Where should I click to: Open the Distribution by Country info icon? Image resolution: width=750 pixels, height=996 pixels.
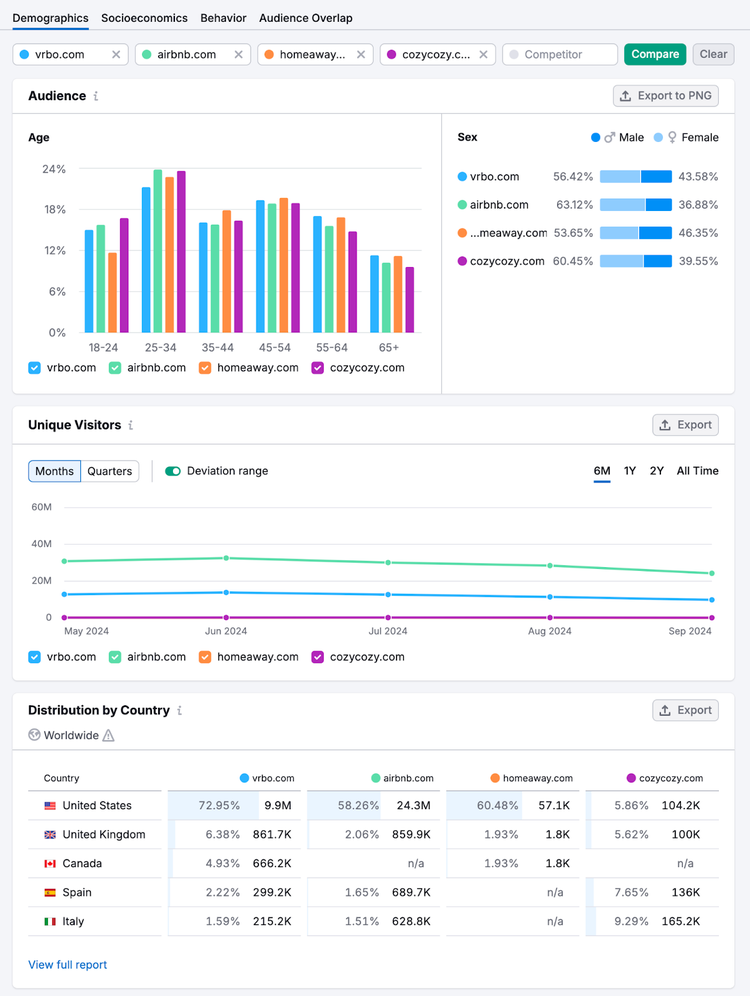click(180, 710)
